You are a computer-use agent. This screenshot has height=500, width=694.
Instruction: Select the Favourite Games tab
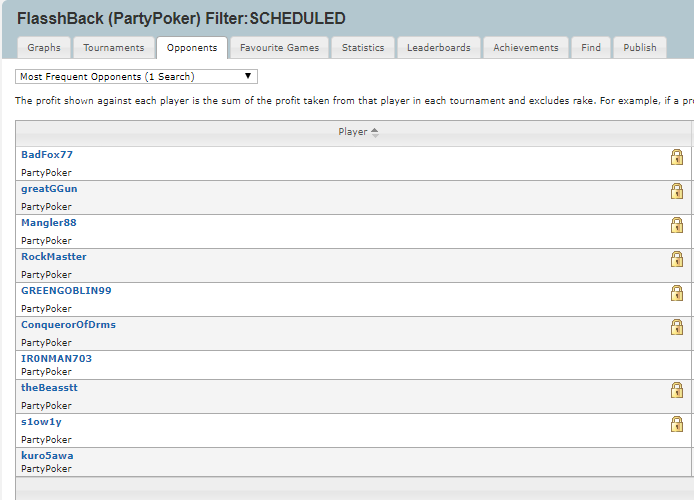coord(279,47)
